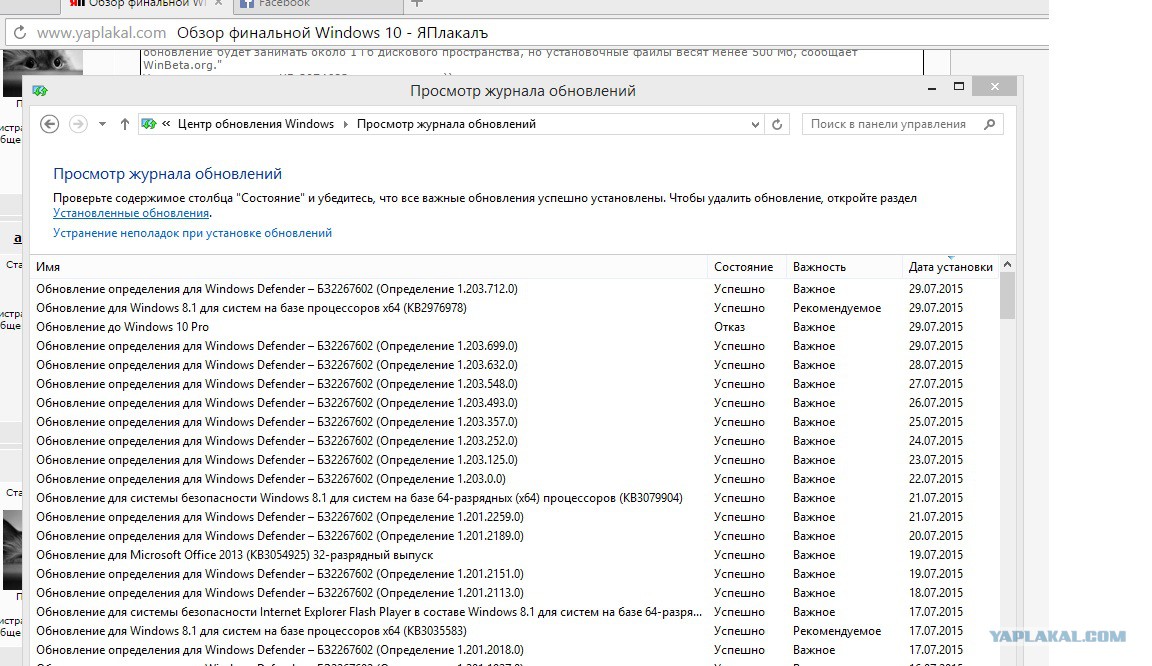Click the vertical scrollbar thumb of the update list

(1007, 295)
